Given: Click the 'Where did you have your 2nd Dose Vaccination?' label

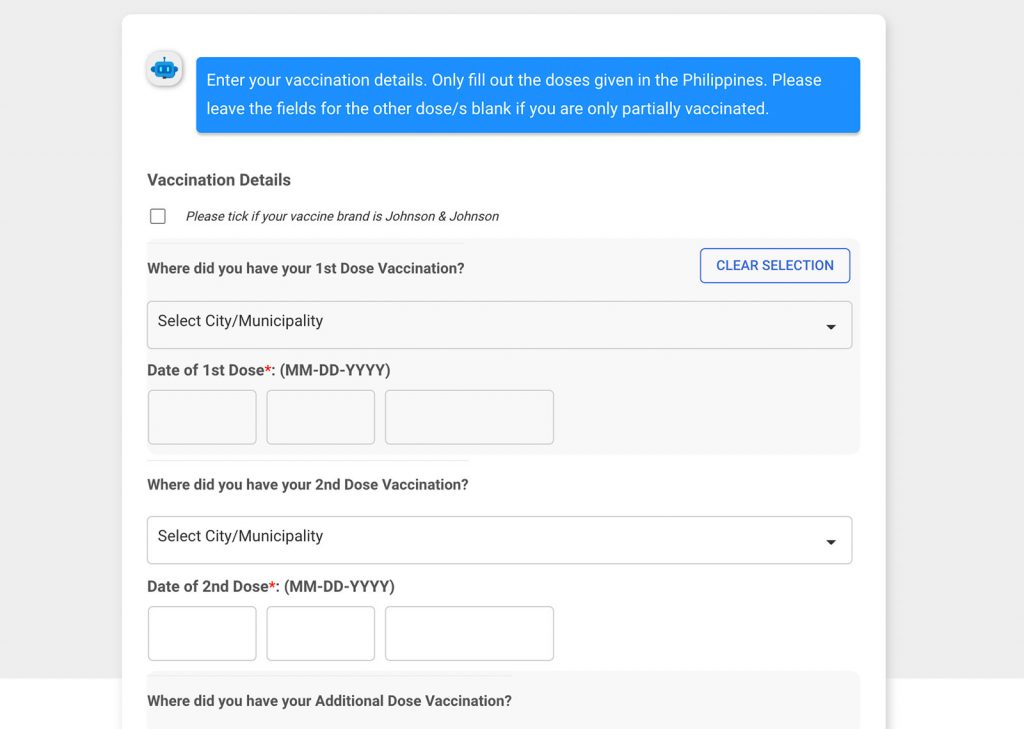Looking at the screenshot, I should [308, 485].
